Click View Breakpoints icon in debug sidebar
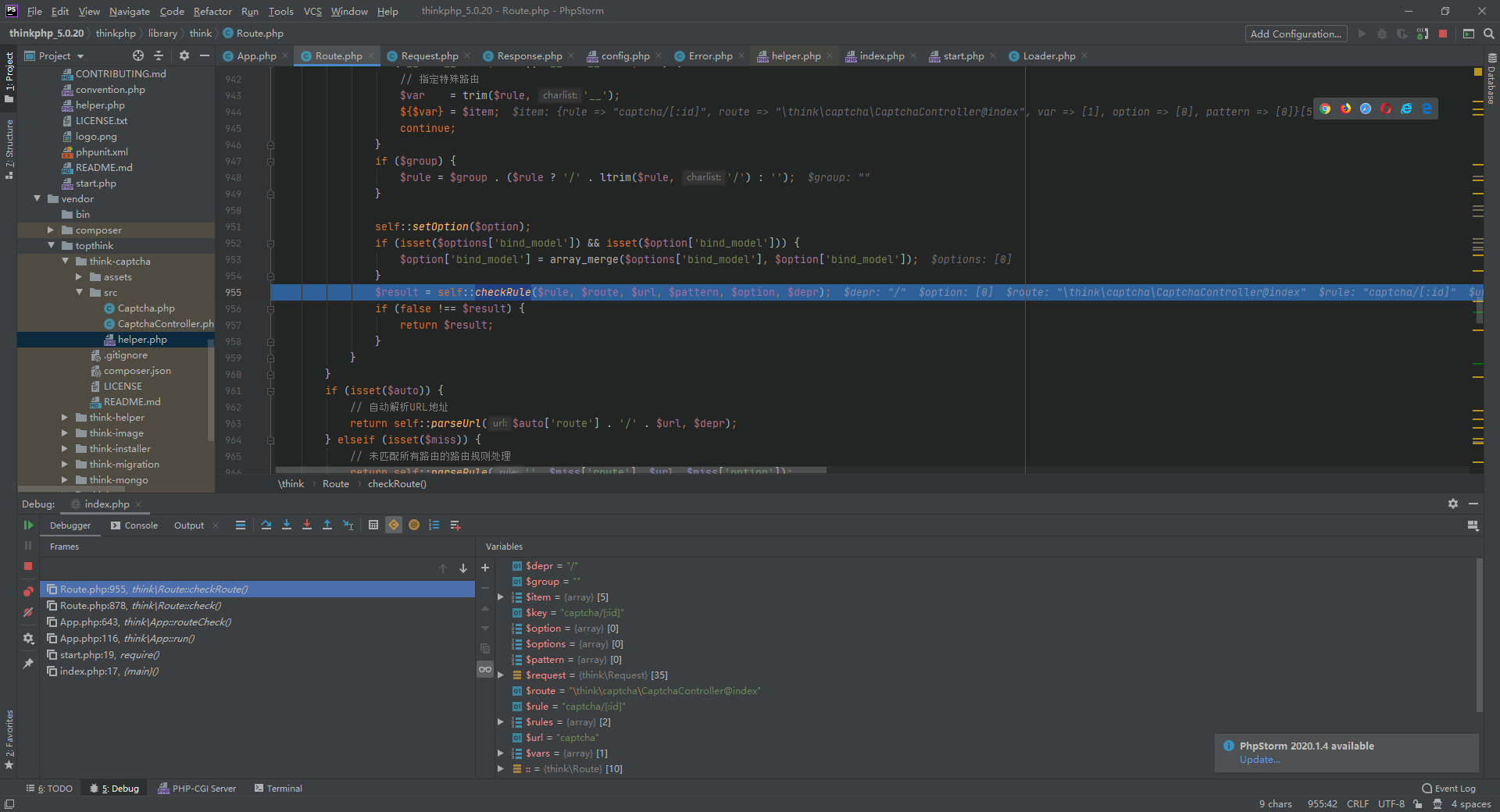 point(28,591)
